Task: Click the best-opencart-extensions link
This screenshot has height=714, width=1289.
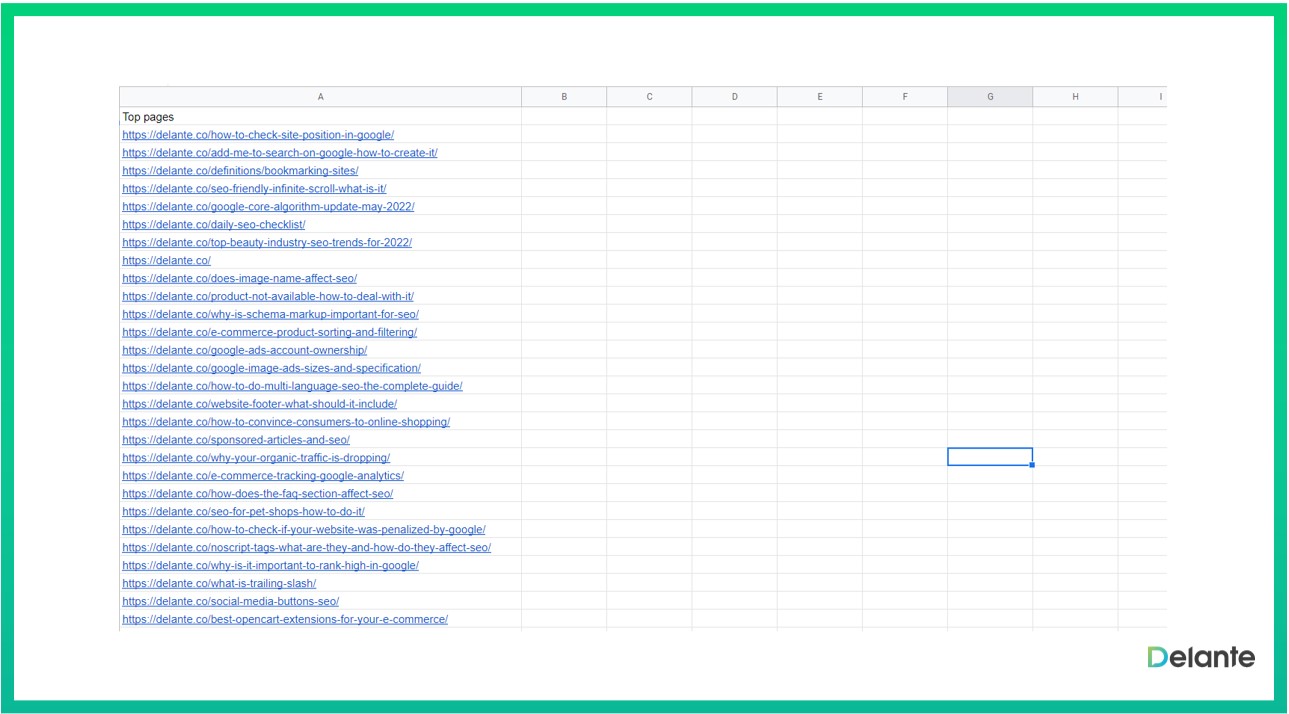Action: click(x=285, y=620)
